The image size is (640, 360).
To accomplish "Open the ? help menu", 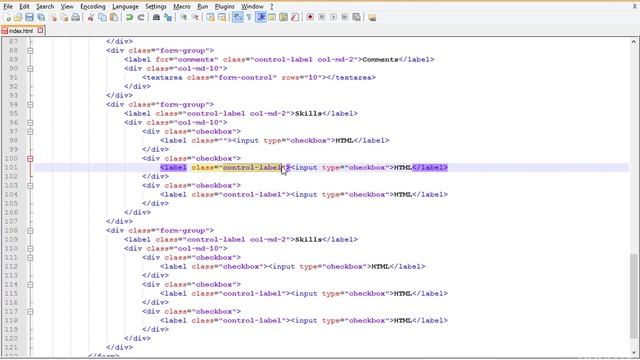I will point(272,7).
